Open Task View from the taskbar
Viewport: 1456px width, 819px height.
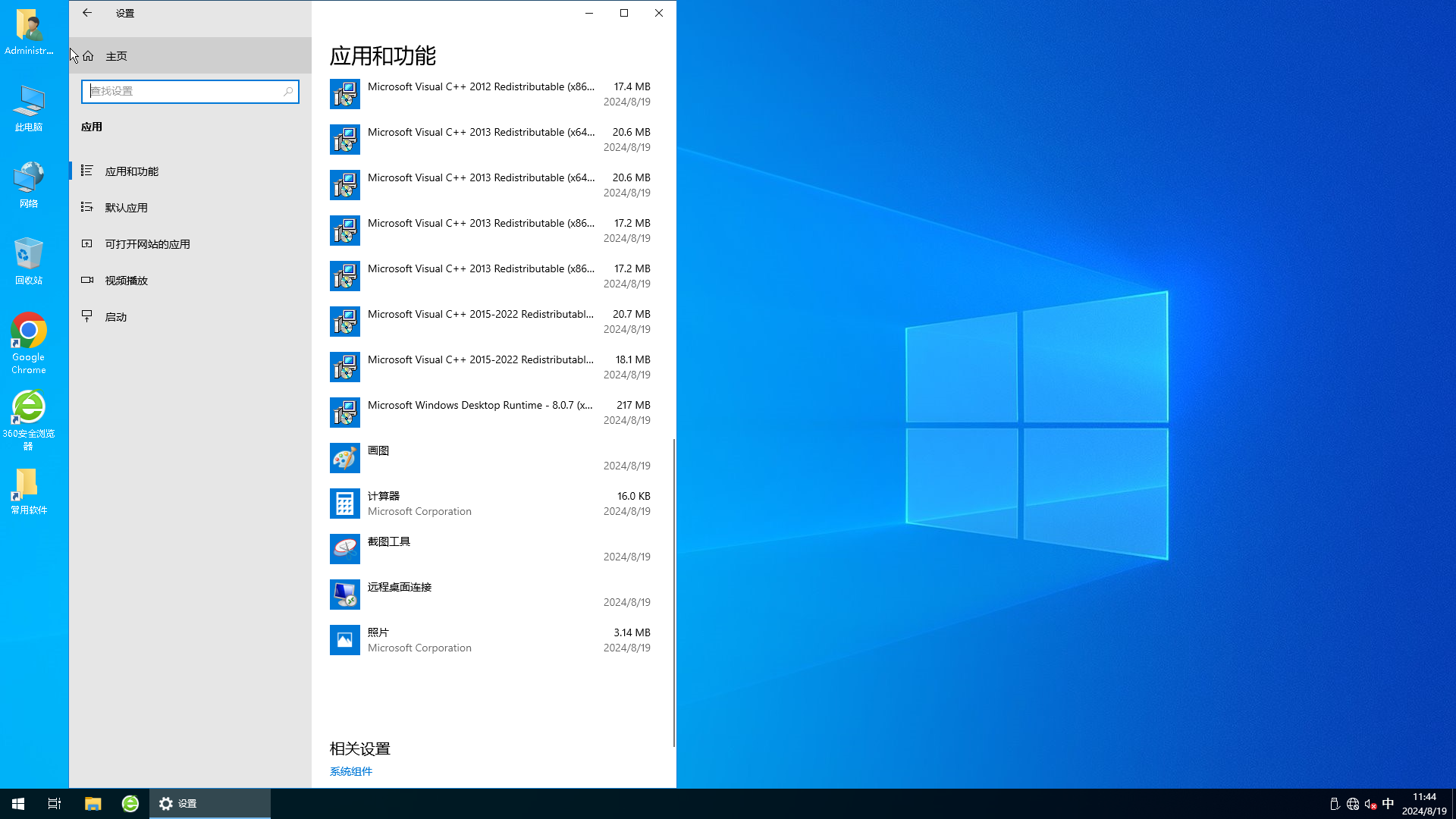(x=55, y=804)
